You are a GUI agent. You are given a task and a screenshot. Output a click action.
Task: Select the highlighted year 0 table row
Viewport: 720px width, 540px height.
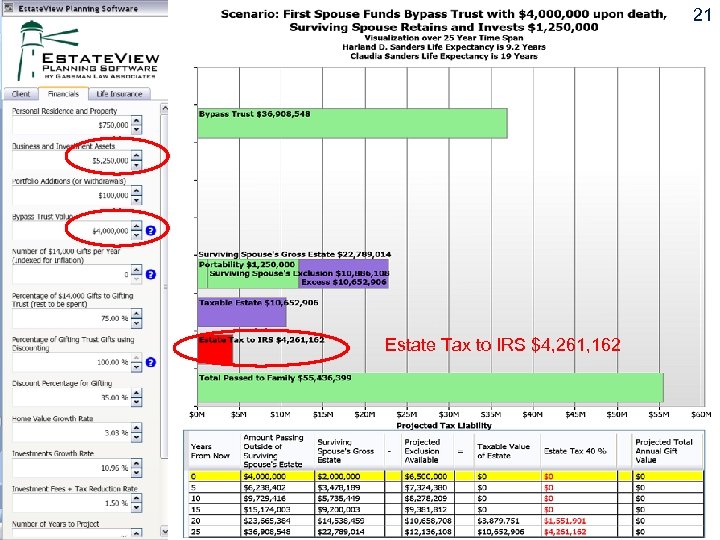[x=446, y=476]
